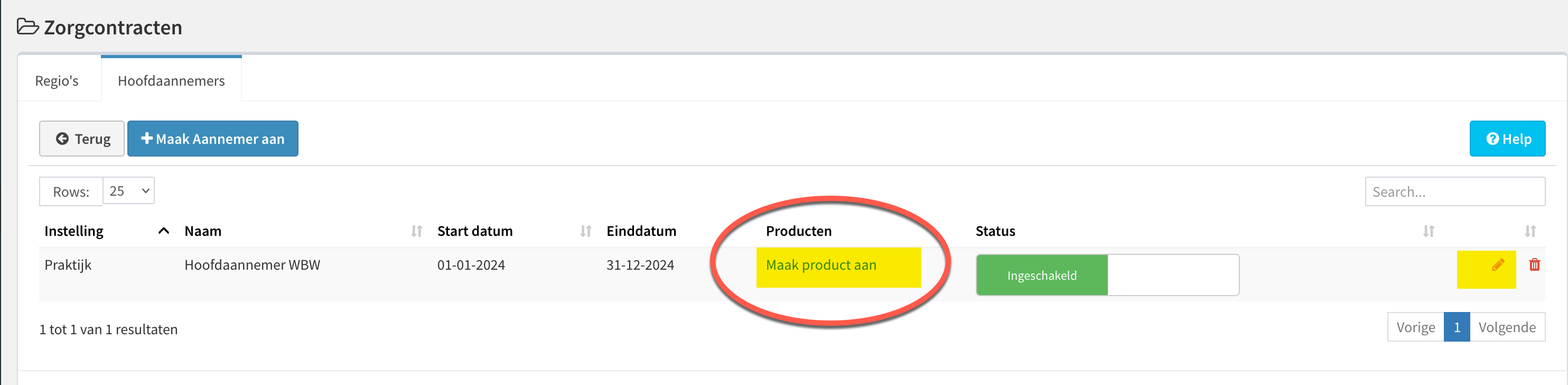Click Maak Aannemer aan button
This screenshot has height=385, width=1568.
[212, 138]
